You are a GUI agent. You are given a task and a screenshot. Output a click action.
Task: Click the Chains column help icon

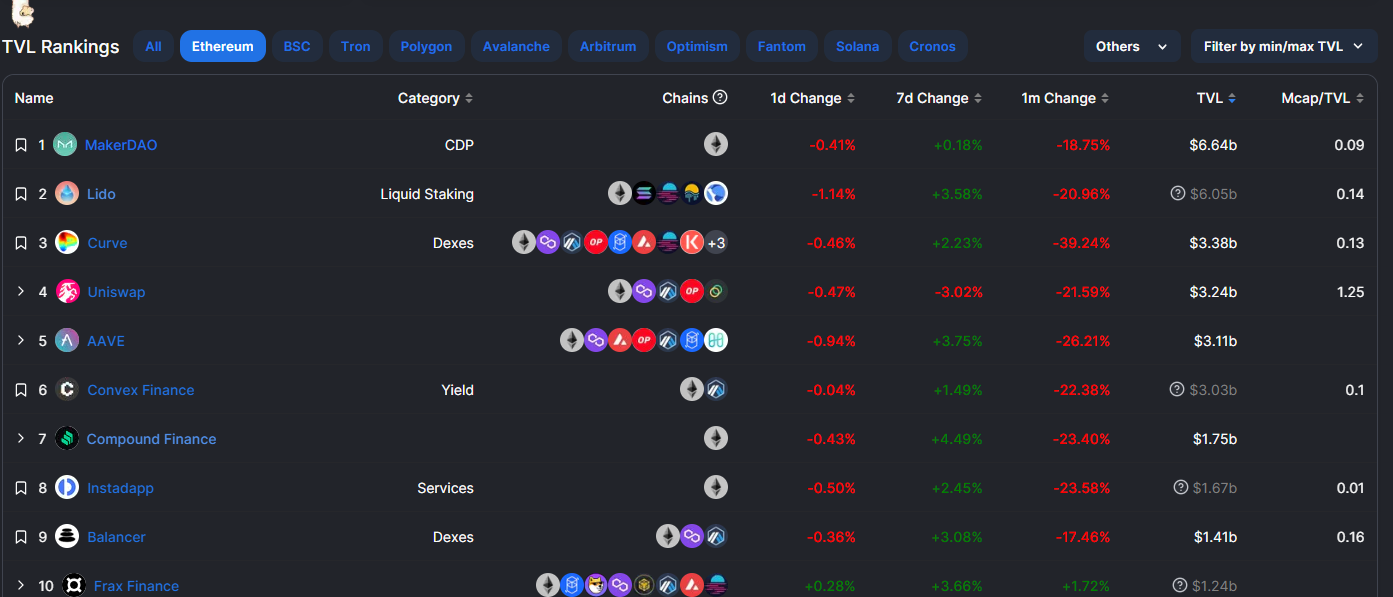[720, 98]
